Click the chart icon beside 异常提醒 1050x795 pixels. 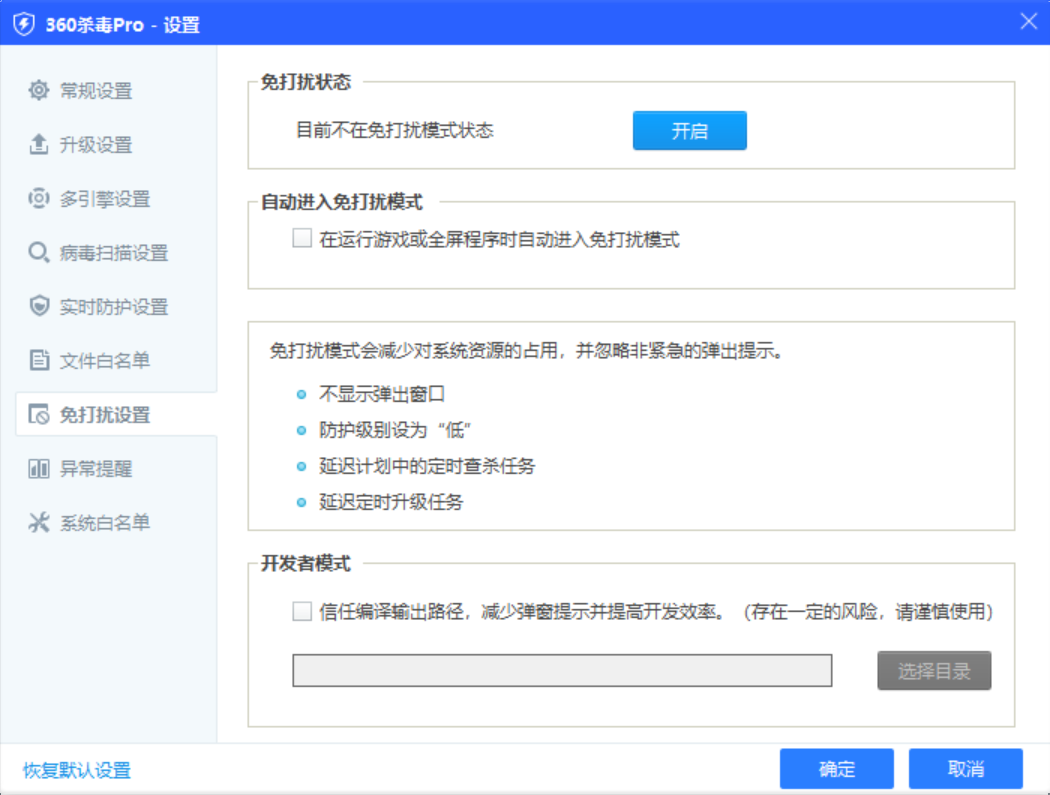39,469
